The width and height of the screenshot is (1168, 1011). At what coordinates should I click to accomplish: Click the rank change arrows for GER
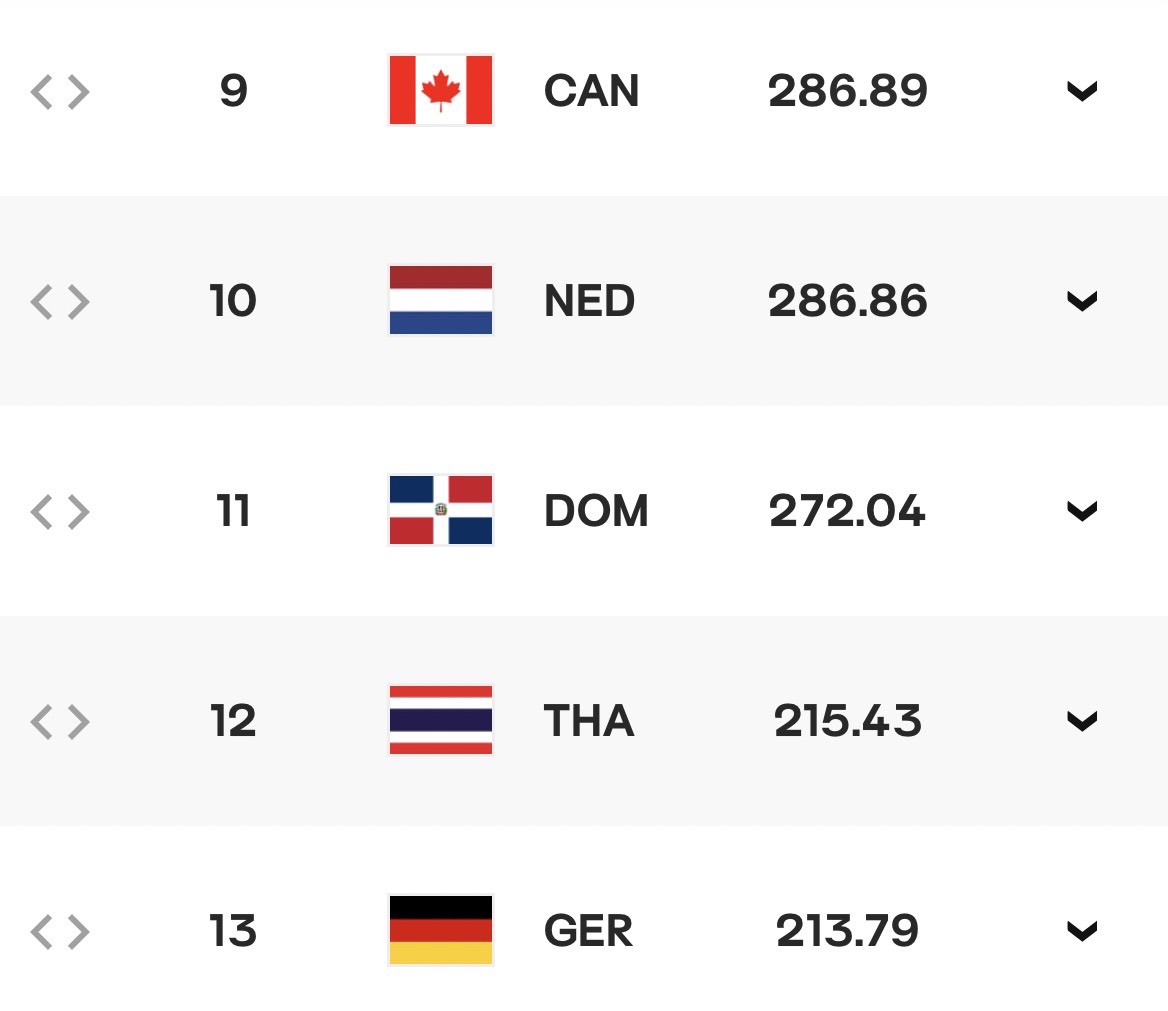point(60,932)
